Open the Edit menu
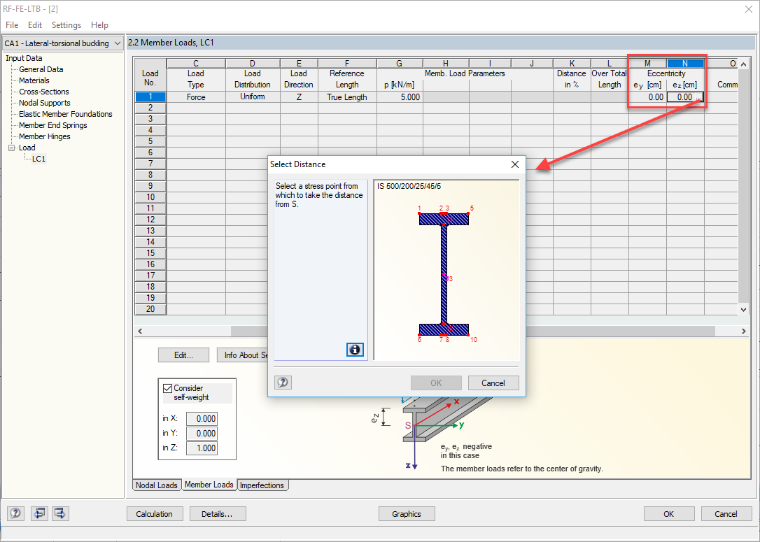This screenshot has height=542, width=760. click(x=35, y=25)
